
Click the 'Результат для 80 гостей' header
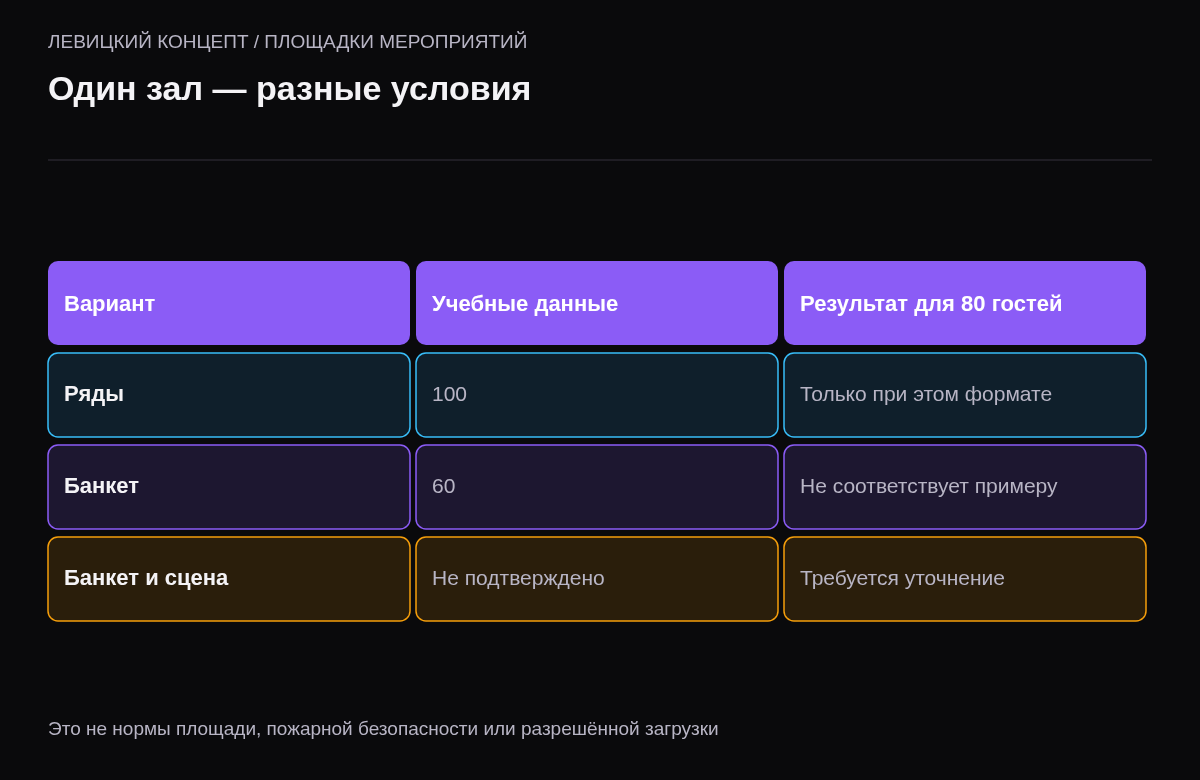(x=965, y=303)
